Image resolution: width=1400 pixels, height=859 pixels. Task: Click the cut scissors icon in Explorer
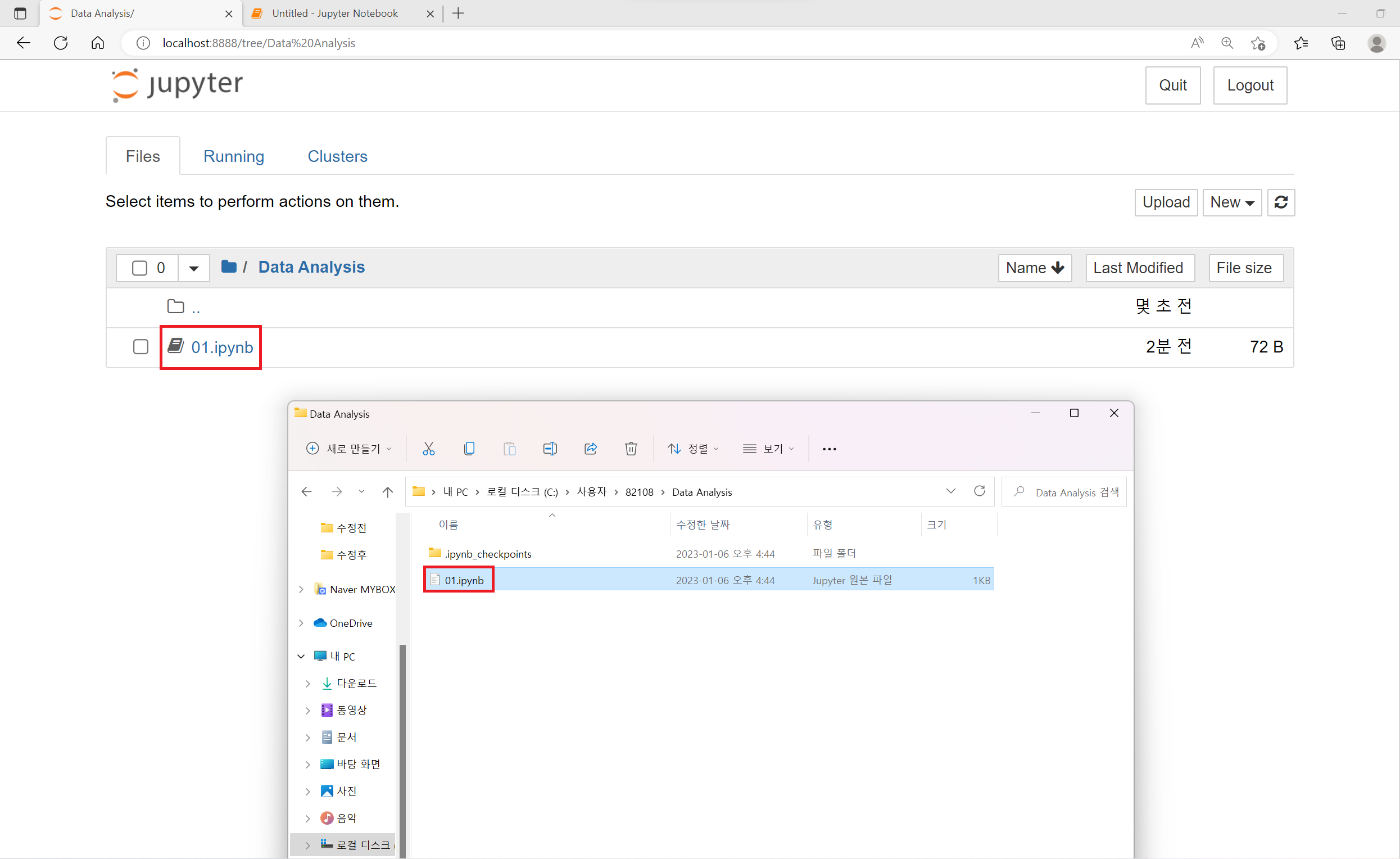428,449
